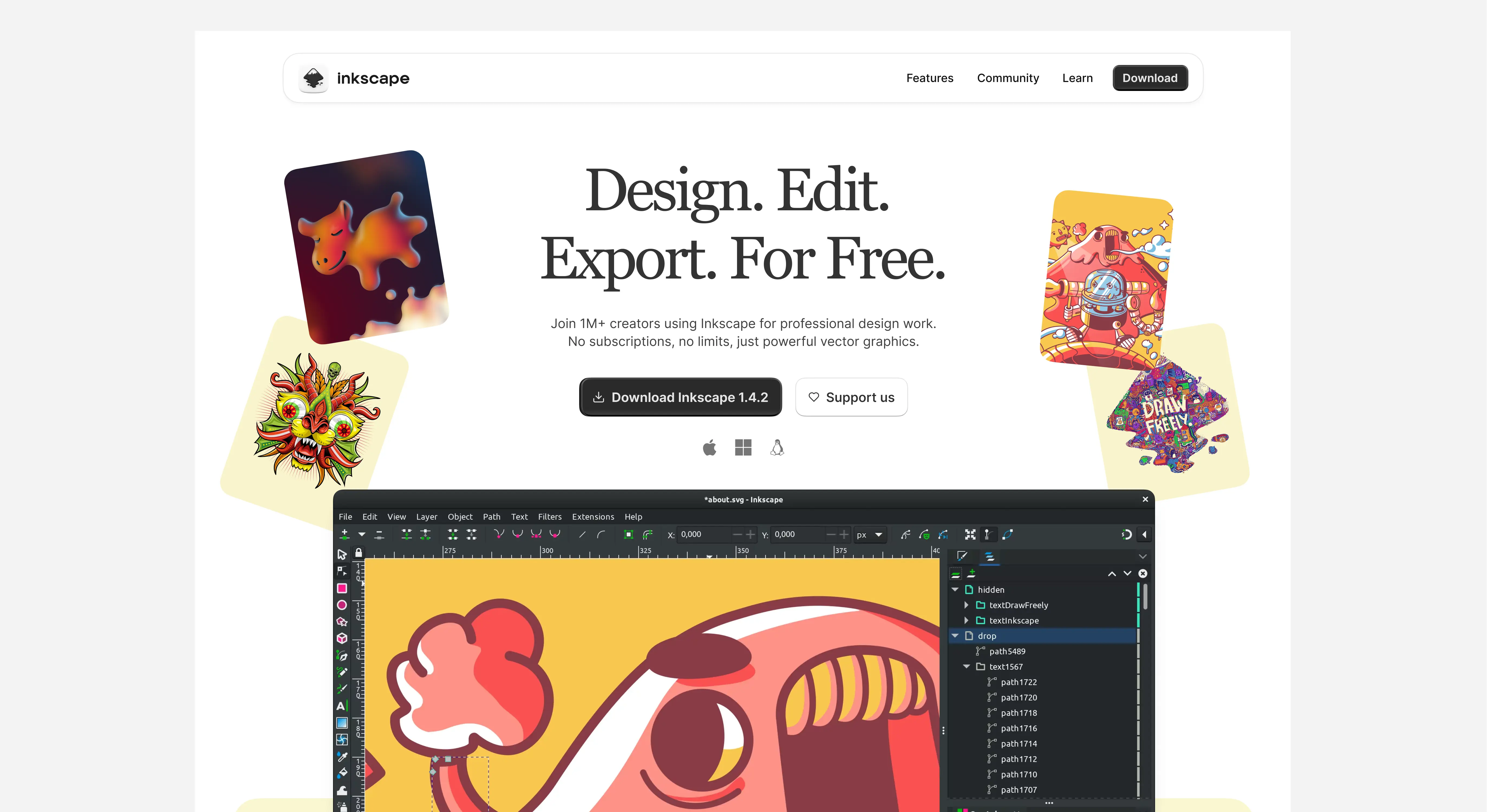This screenshot has height=812, width=1487.
Task: Toggle the snapping controls panel arrow
Action: [x=1145, y=534]
